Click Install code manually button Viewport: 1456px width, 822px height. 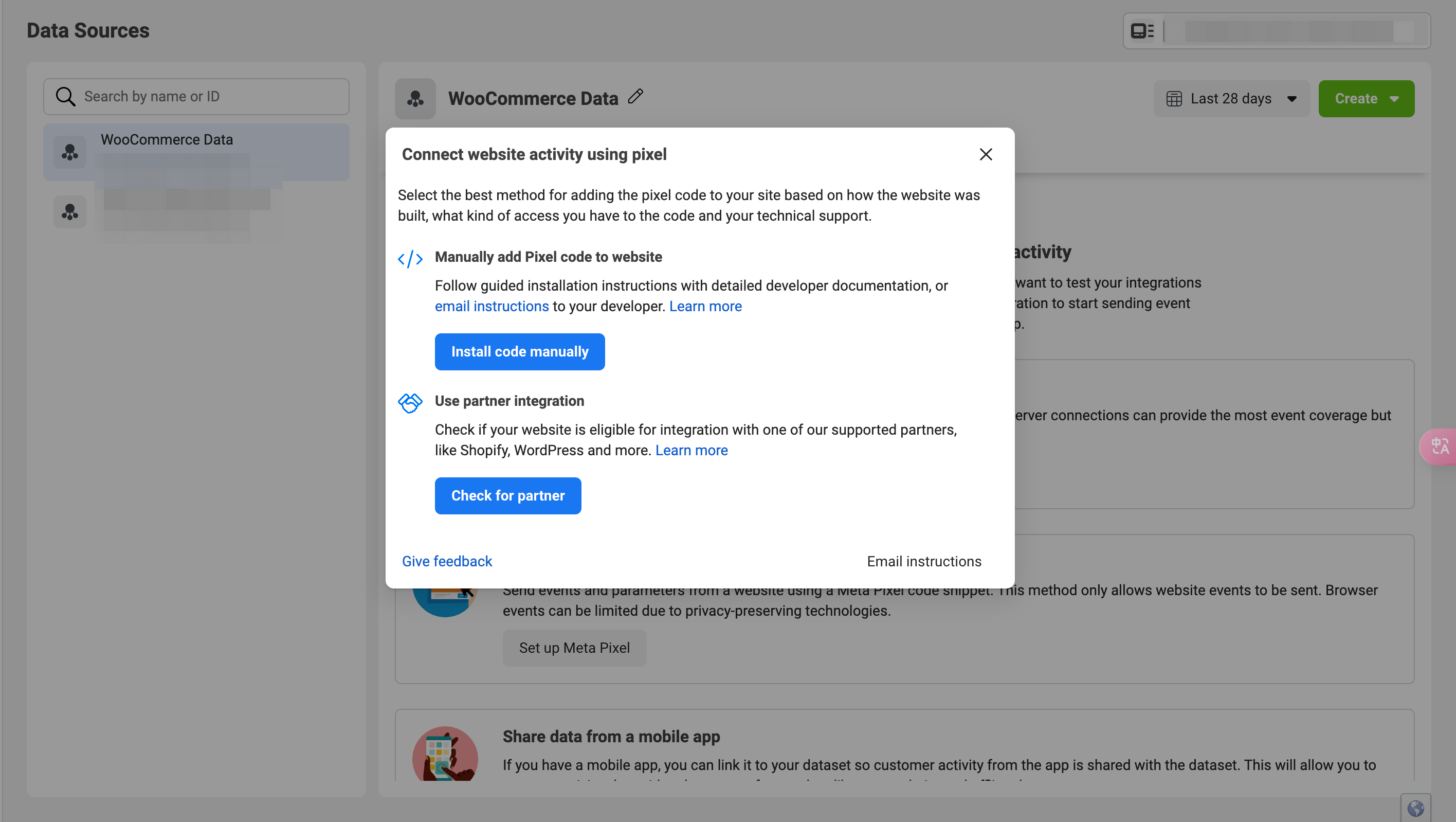[x=519, y=352]
